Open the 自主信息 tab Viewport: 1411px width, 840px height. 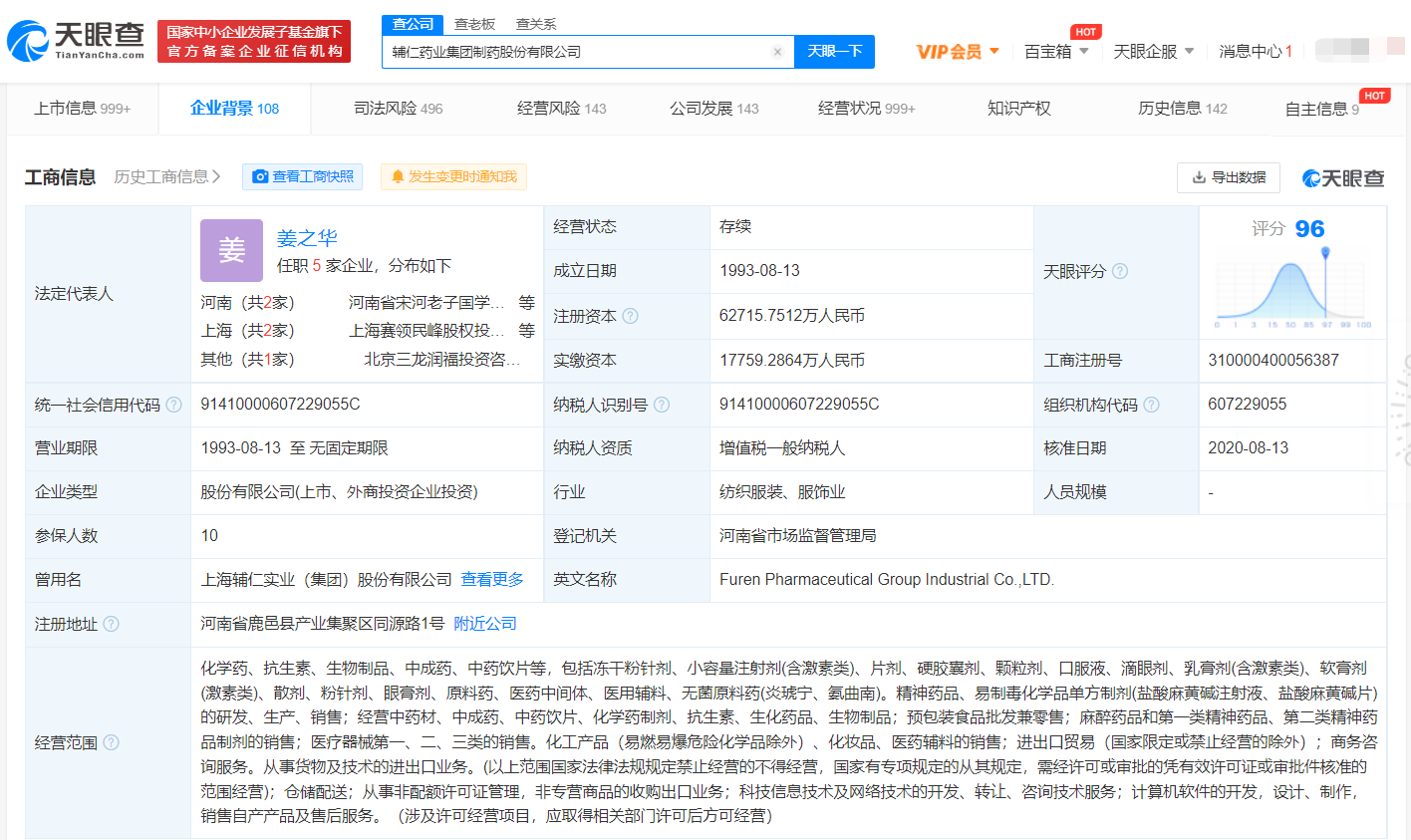click(1322, 109)
